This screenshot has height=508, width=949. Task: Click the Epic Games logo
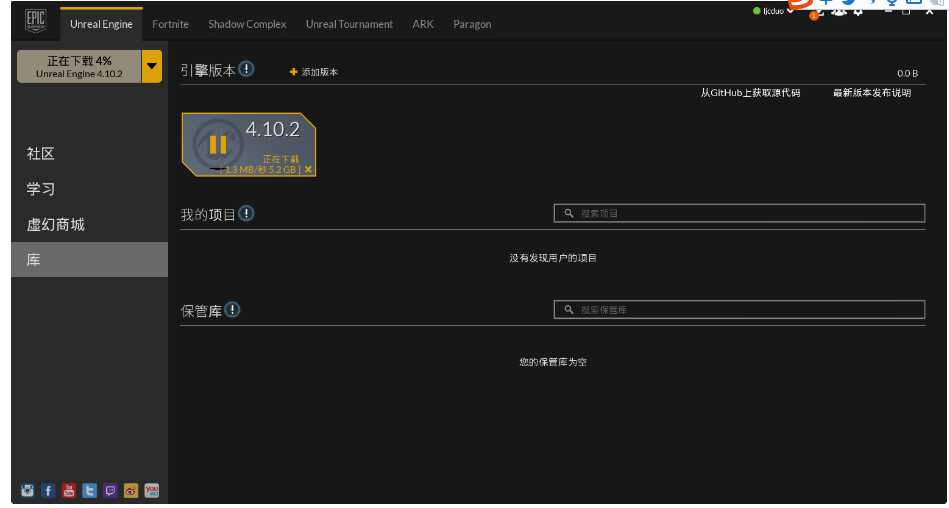(x=35, y=23)
